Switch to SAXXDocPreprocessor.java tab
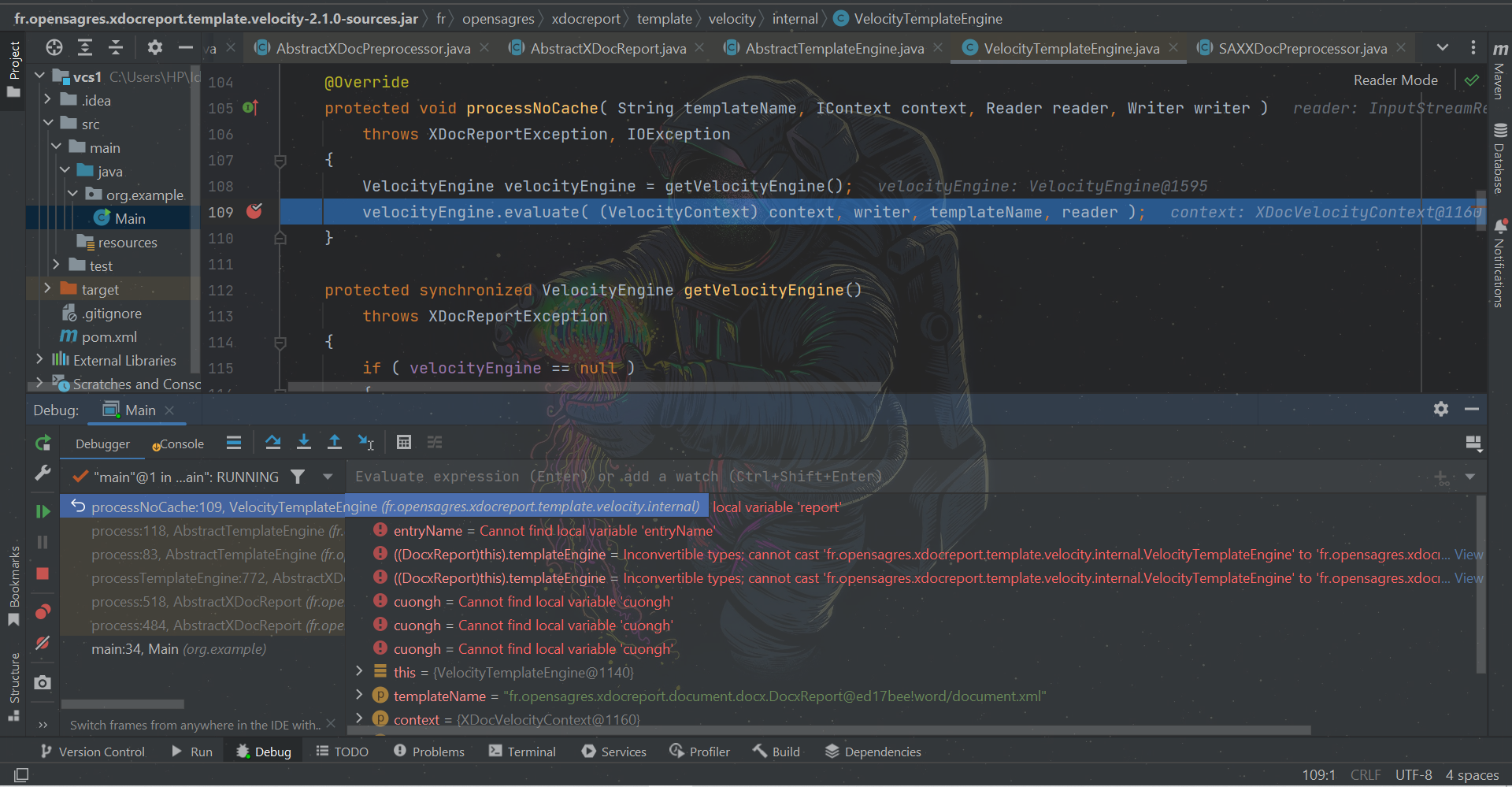 1303,48
